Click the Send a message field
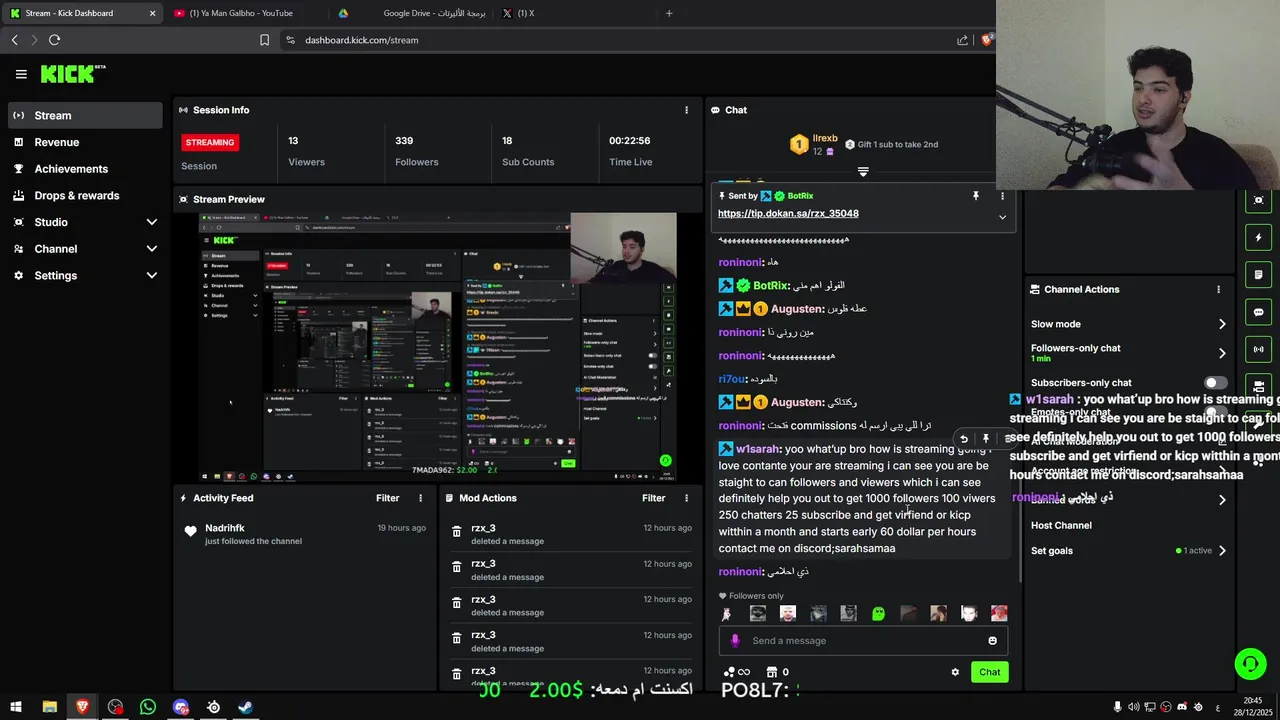 [x=863, y=641]
